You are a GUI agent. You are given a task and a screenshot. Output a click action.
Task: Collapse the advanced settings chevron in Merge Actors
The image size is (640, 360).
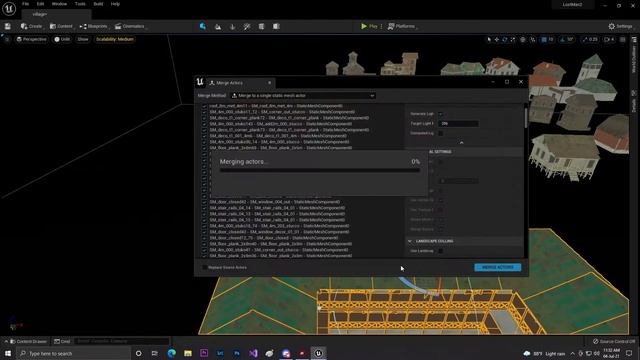click(462, 143)
